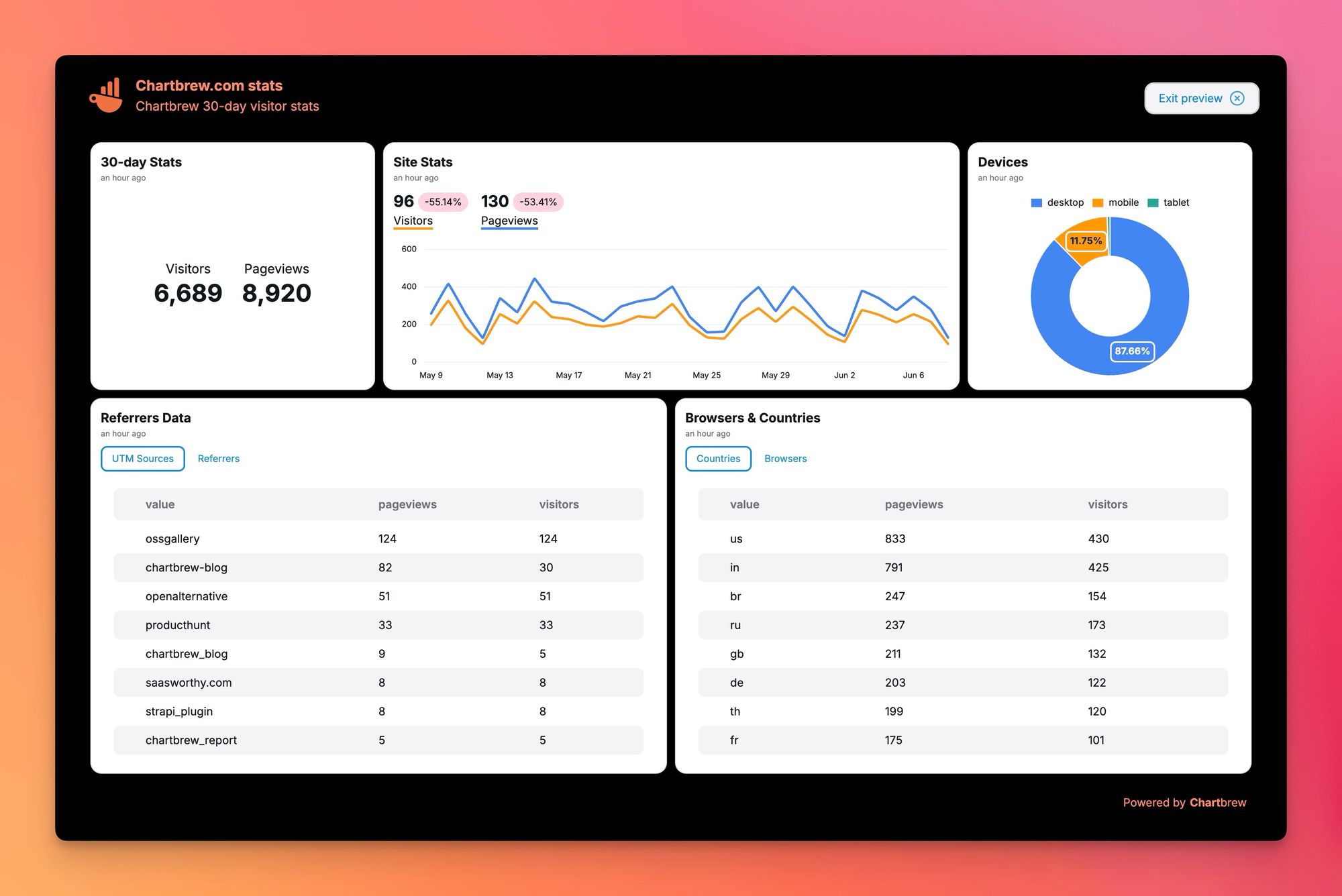1342x896 pixels.
Task: Expand the chartbrew-blog referrer entry
Action: pos(187,567)
